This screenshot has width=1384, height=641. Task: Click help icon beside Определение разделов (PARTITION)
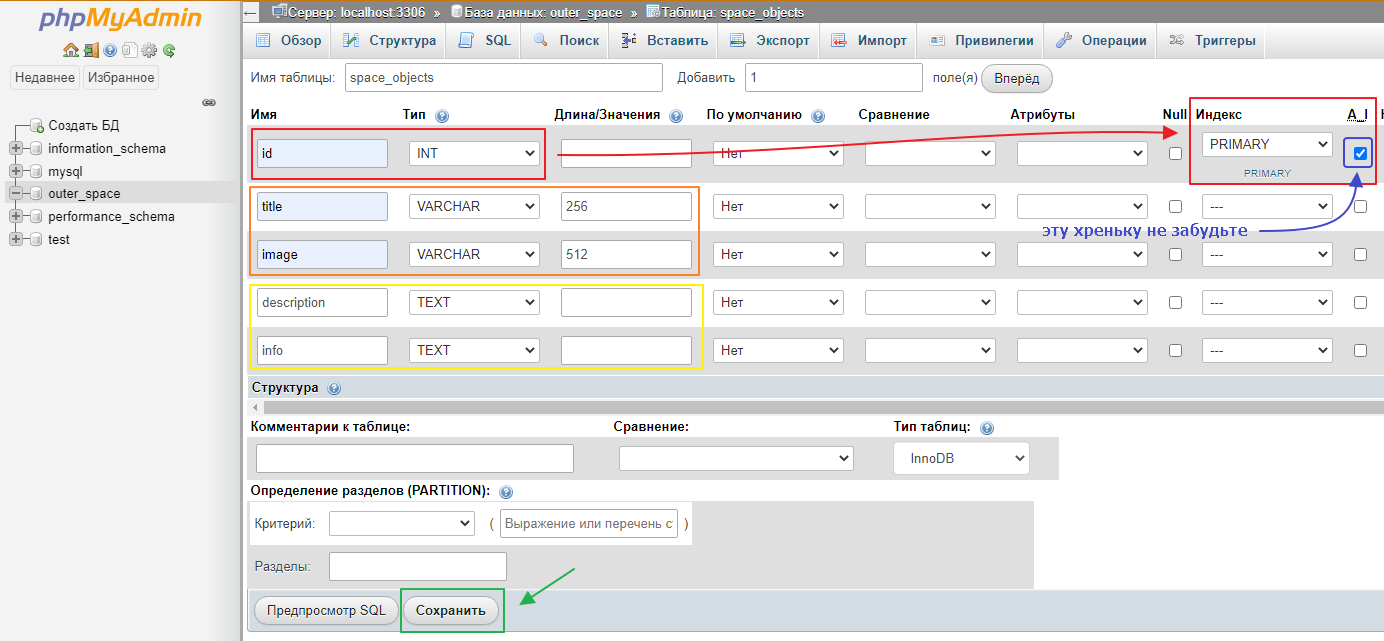[505, 492]
